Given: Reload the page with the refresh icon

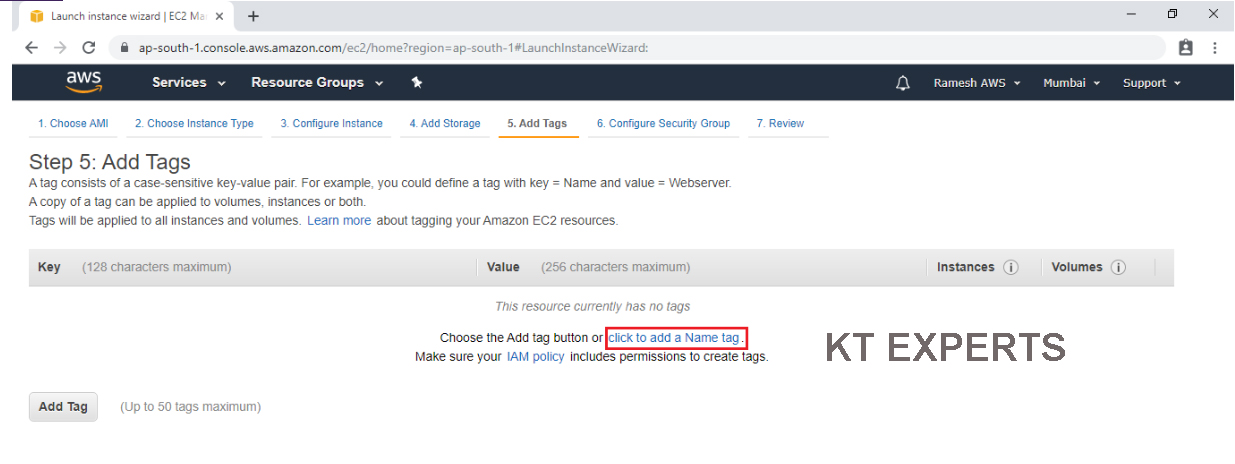Looking at the screenshot, I should (x=88, y=48).
